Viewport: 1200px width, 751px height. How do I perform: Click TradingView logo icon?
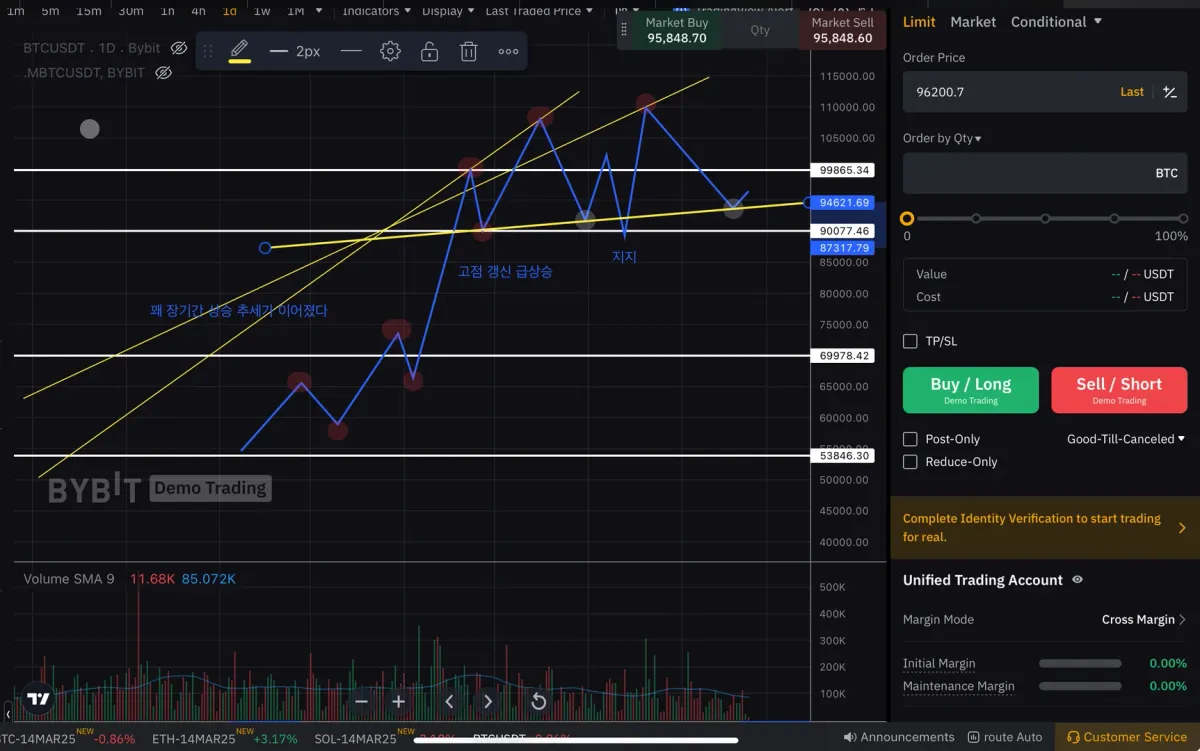tap(39, 699)
